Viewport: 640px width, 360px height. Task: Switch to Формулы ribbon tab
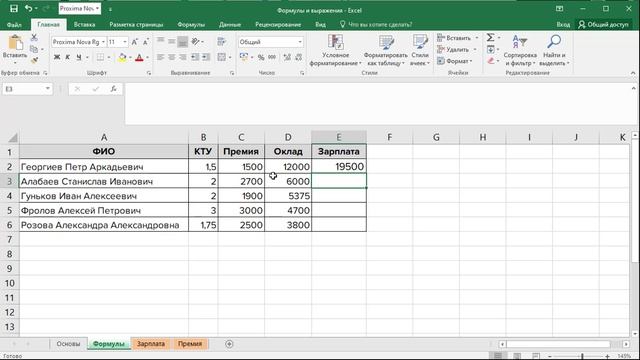click(x=191, y=24)
